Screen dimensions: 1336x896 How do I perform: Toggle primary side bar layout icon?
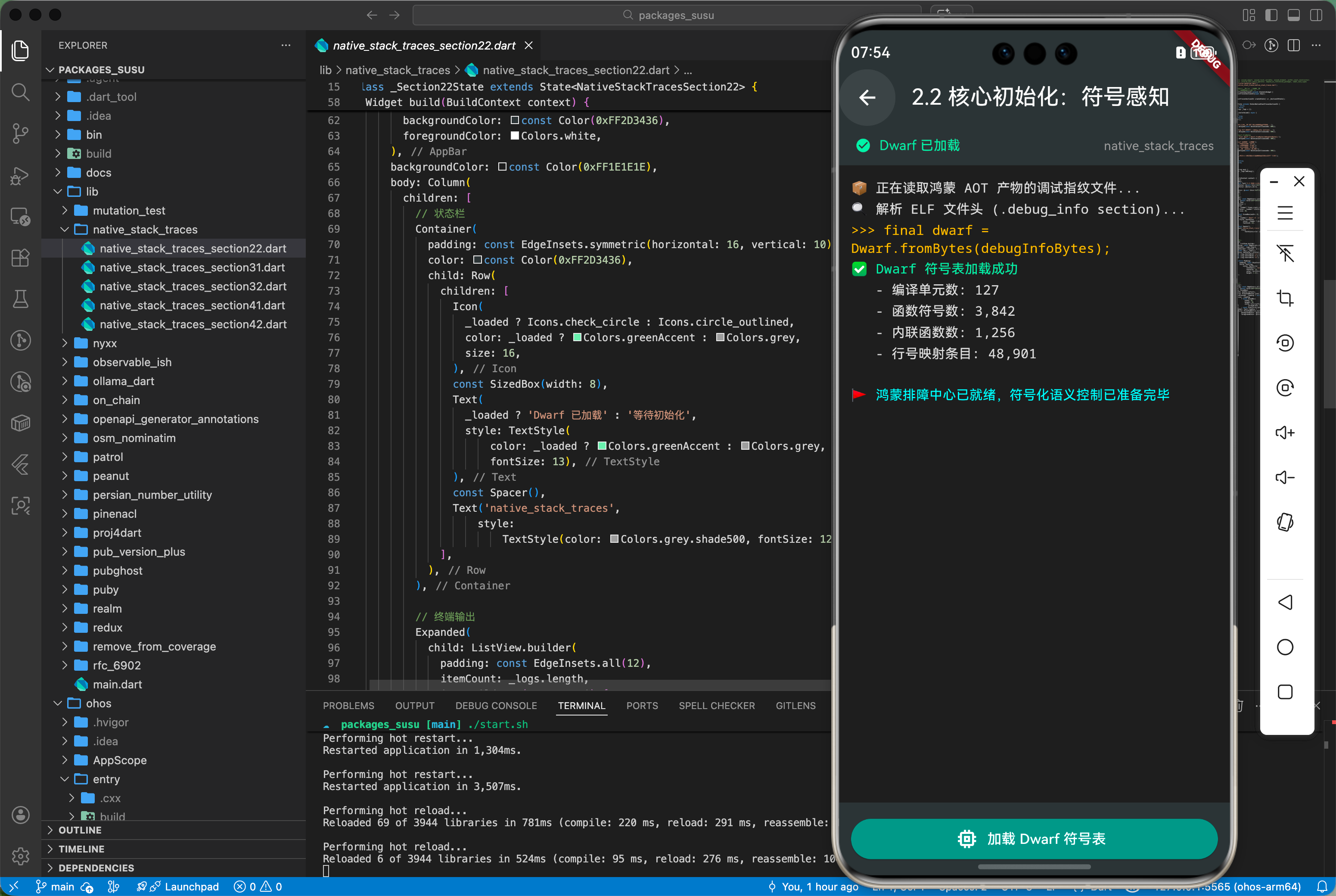(x=1271, y=15)
